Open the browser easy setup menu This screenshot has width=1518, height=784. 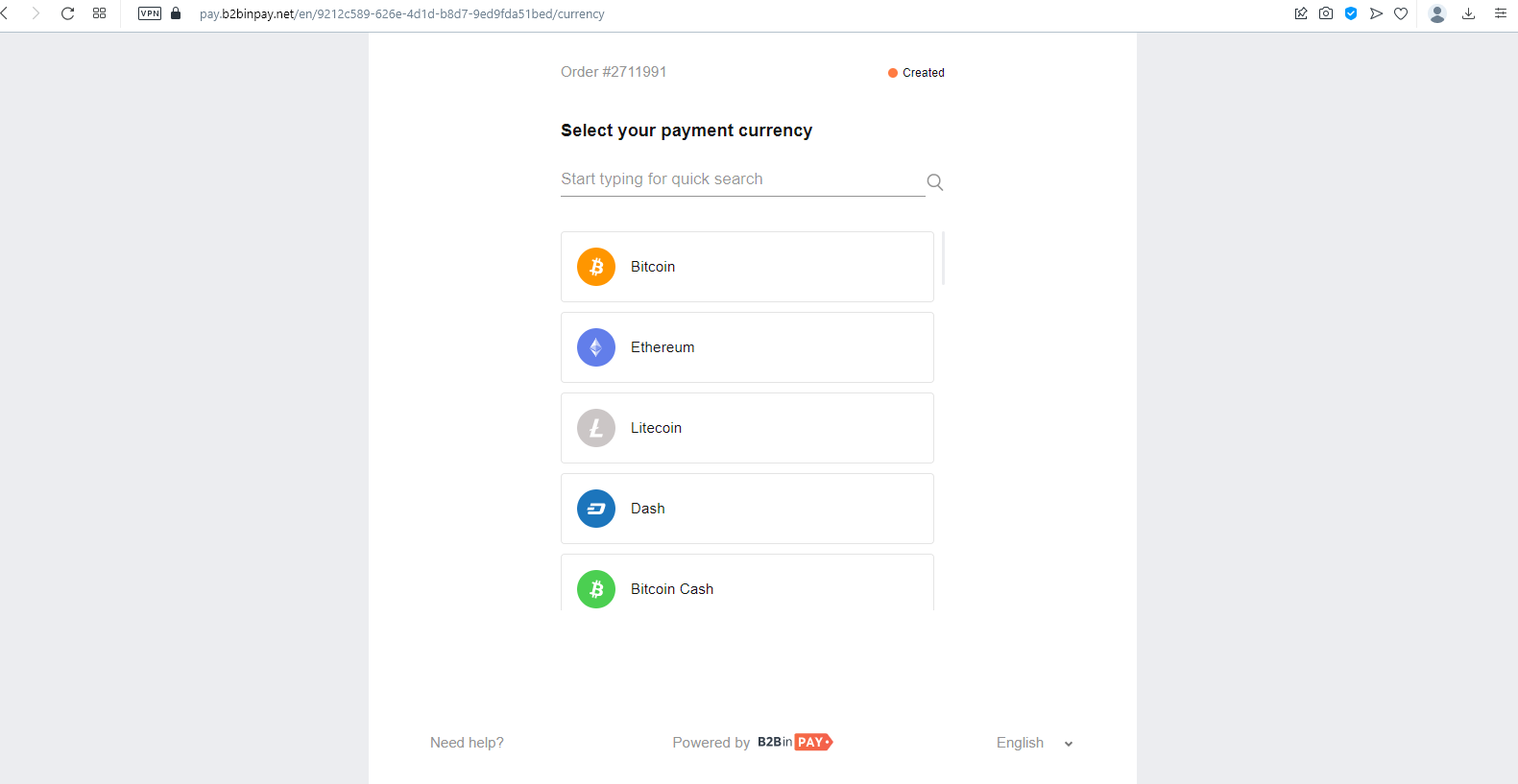pos(1501,13)
